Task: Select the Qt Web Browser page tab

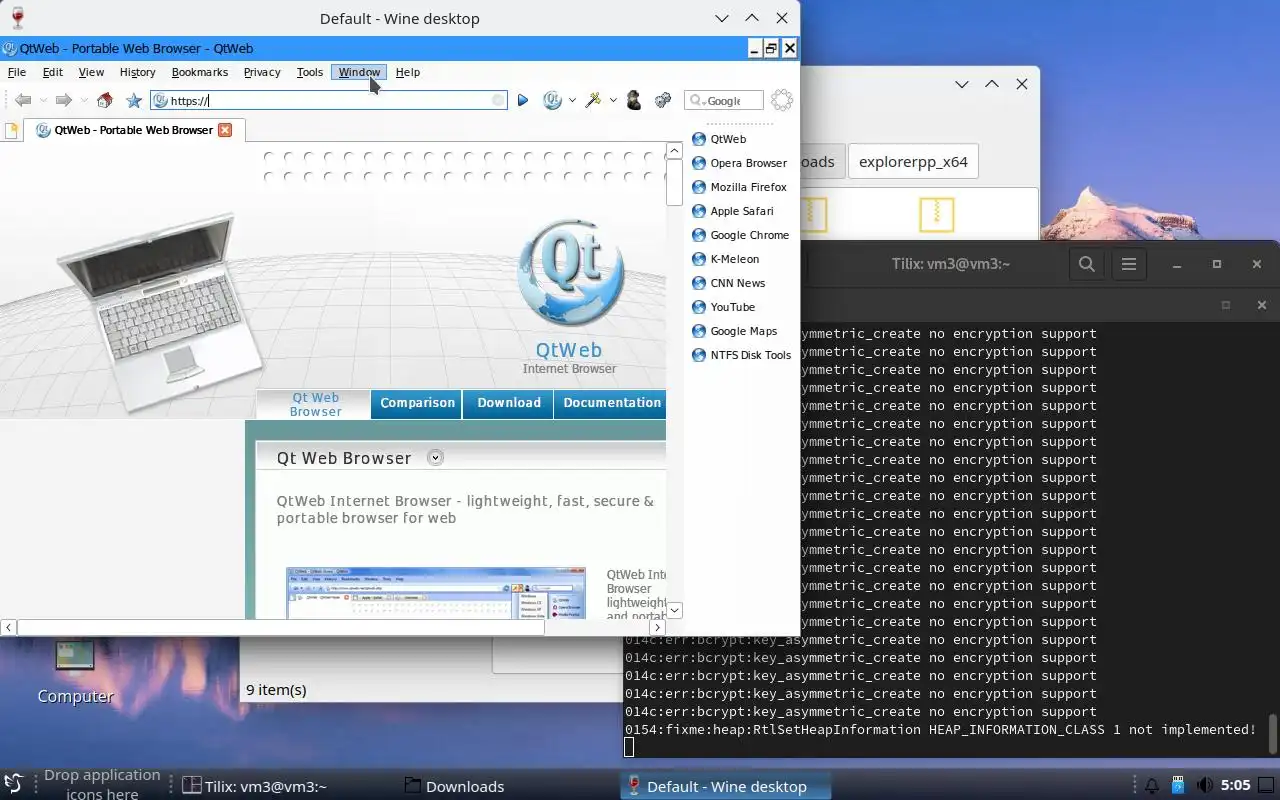Action: (315, 404)
